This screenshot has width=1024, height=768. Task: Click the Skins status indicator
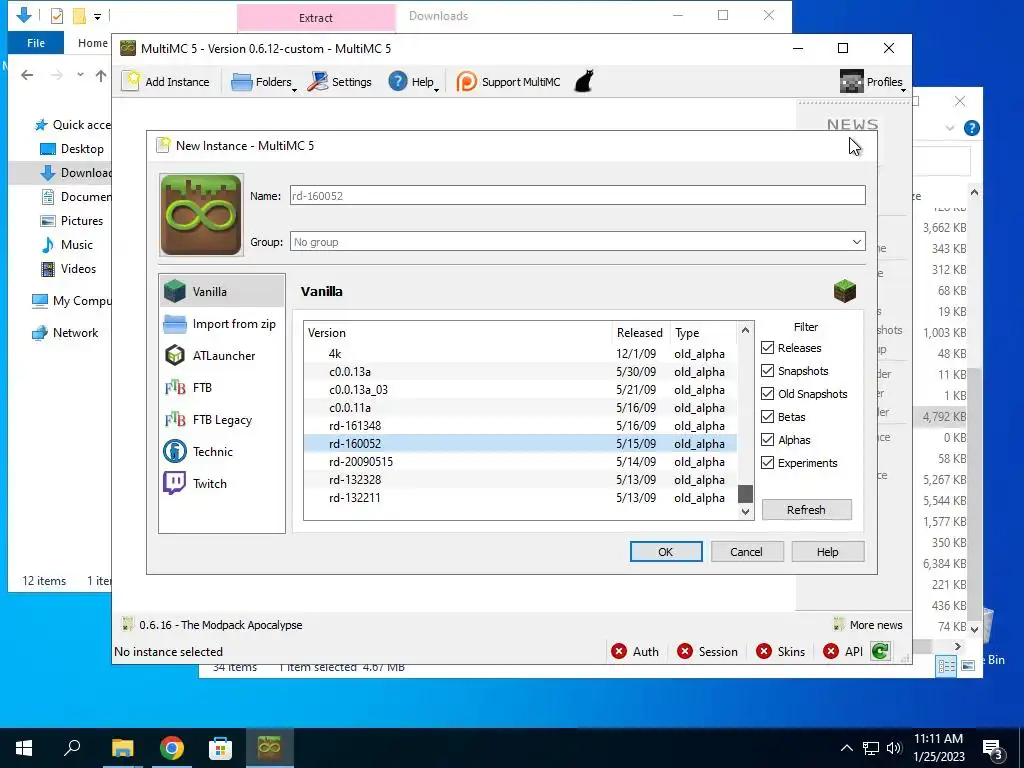coord(780,652)
